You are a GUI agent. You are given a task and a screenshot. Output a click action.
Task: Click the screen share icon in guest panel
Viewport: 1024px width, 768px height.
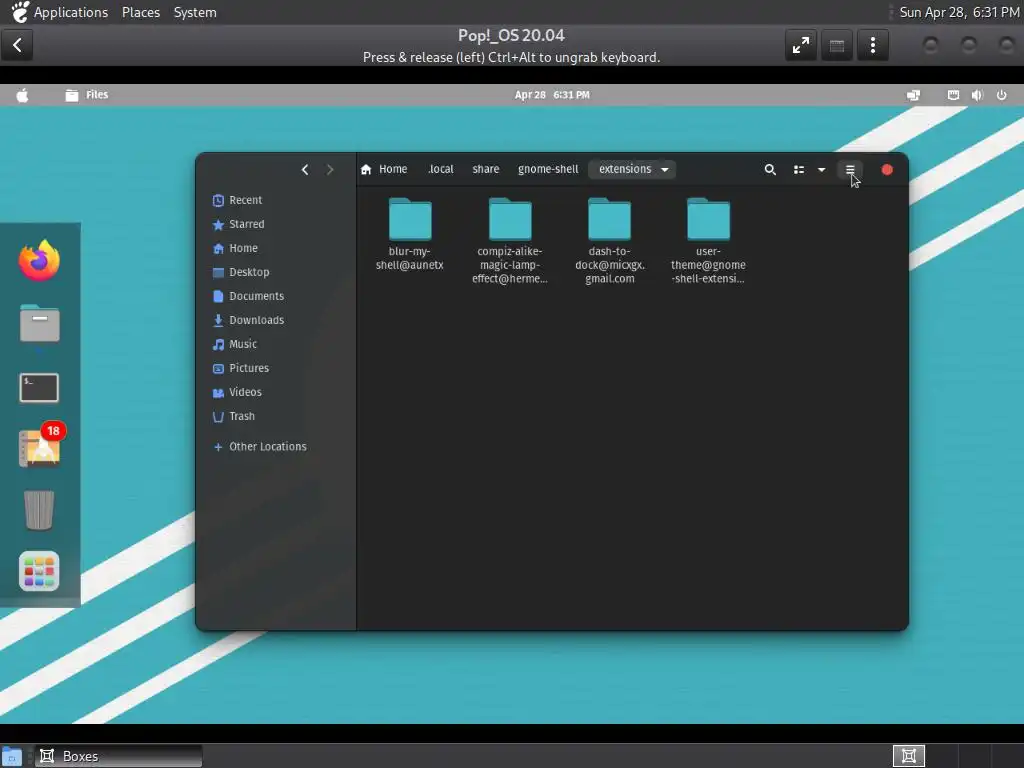point(913,95)
